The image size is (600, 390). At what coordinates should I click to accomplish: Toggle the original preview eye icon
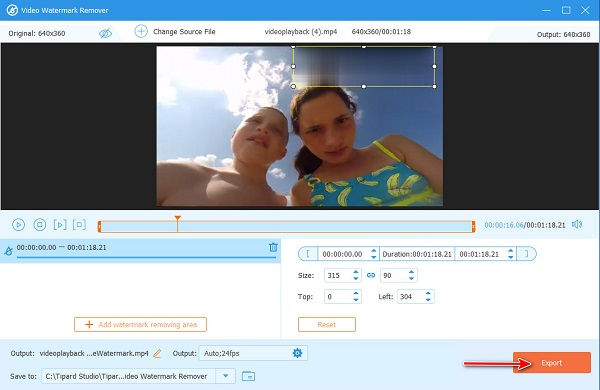pyautogui.click(x=105, y=33)
